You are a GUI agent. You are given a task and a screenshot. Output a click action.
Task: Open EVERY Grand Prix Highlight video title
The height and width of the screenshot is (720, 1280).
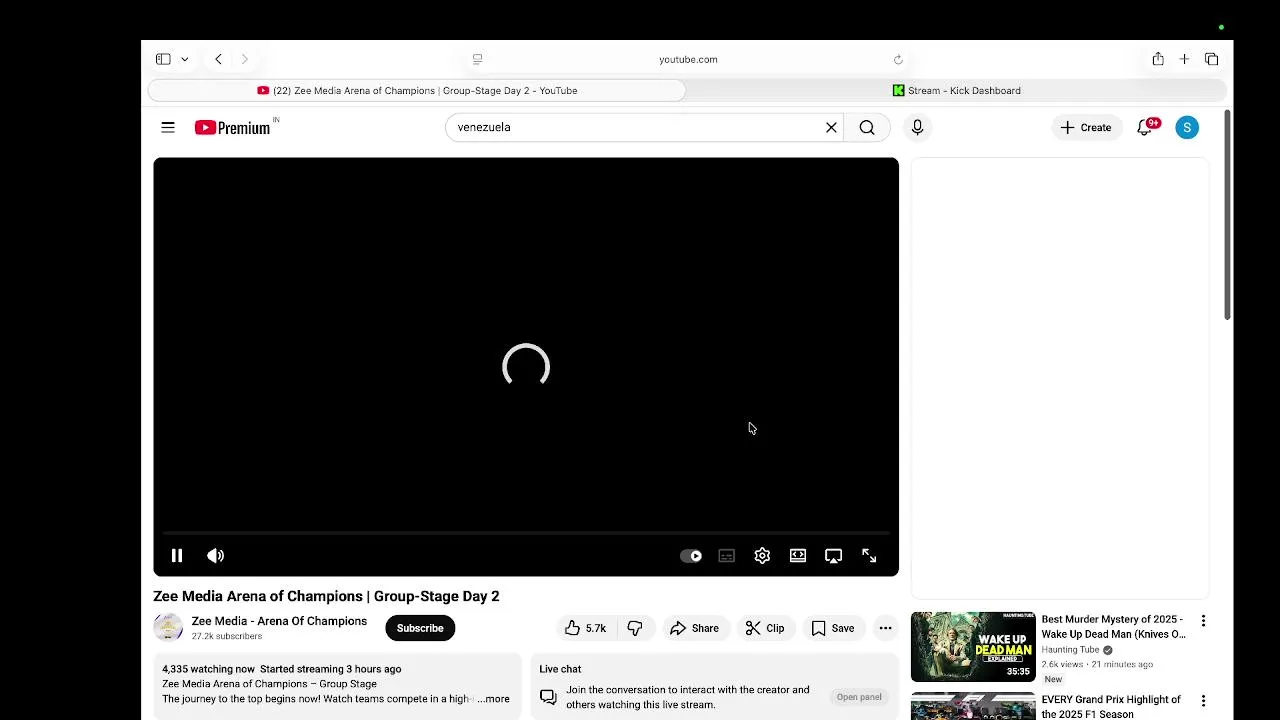(x=1111, y=707)
